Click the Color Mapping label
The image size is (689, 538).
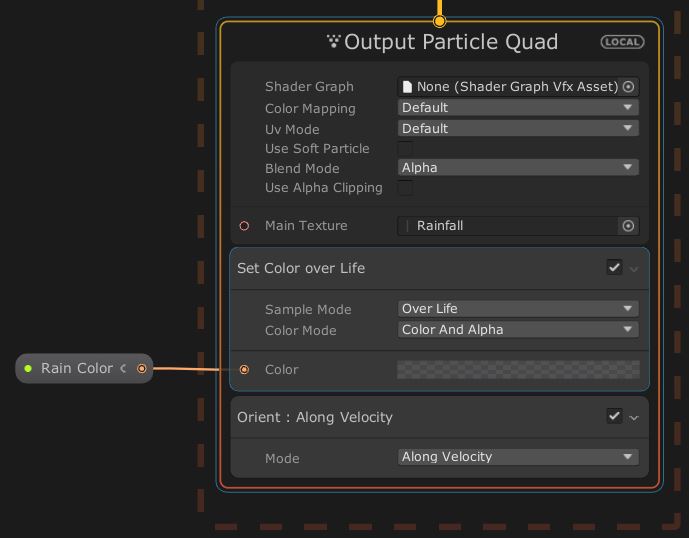310,109
